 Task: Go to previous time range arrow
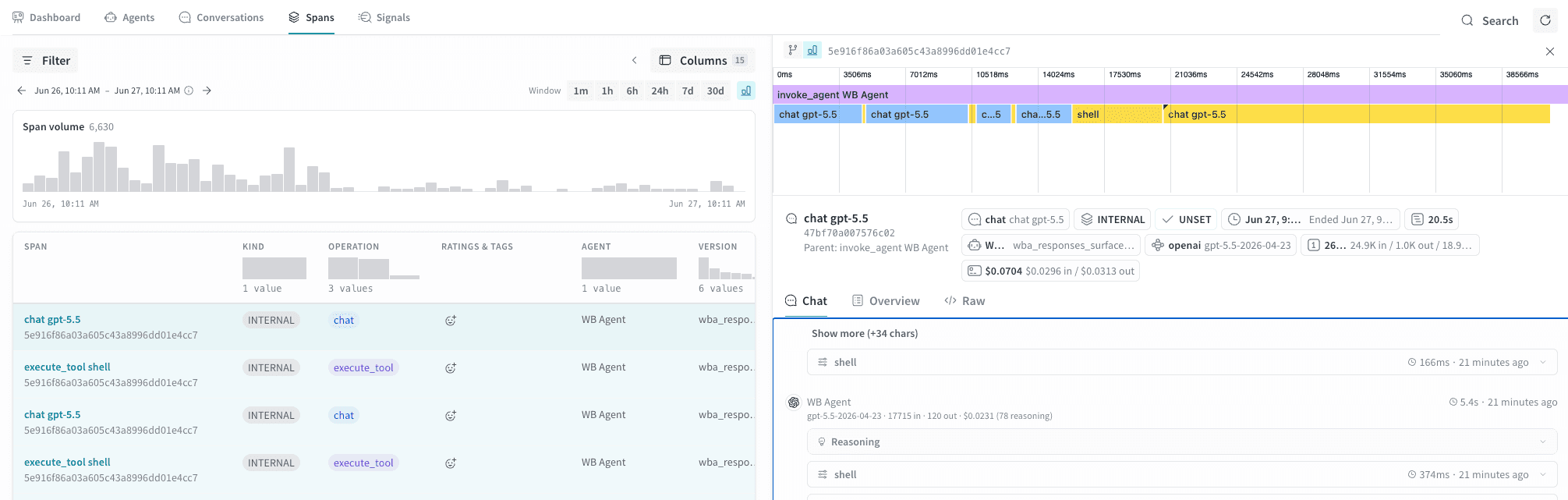(x=21, y=90)
